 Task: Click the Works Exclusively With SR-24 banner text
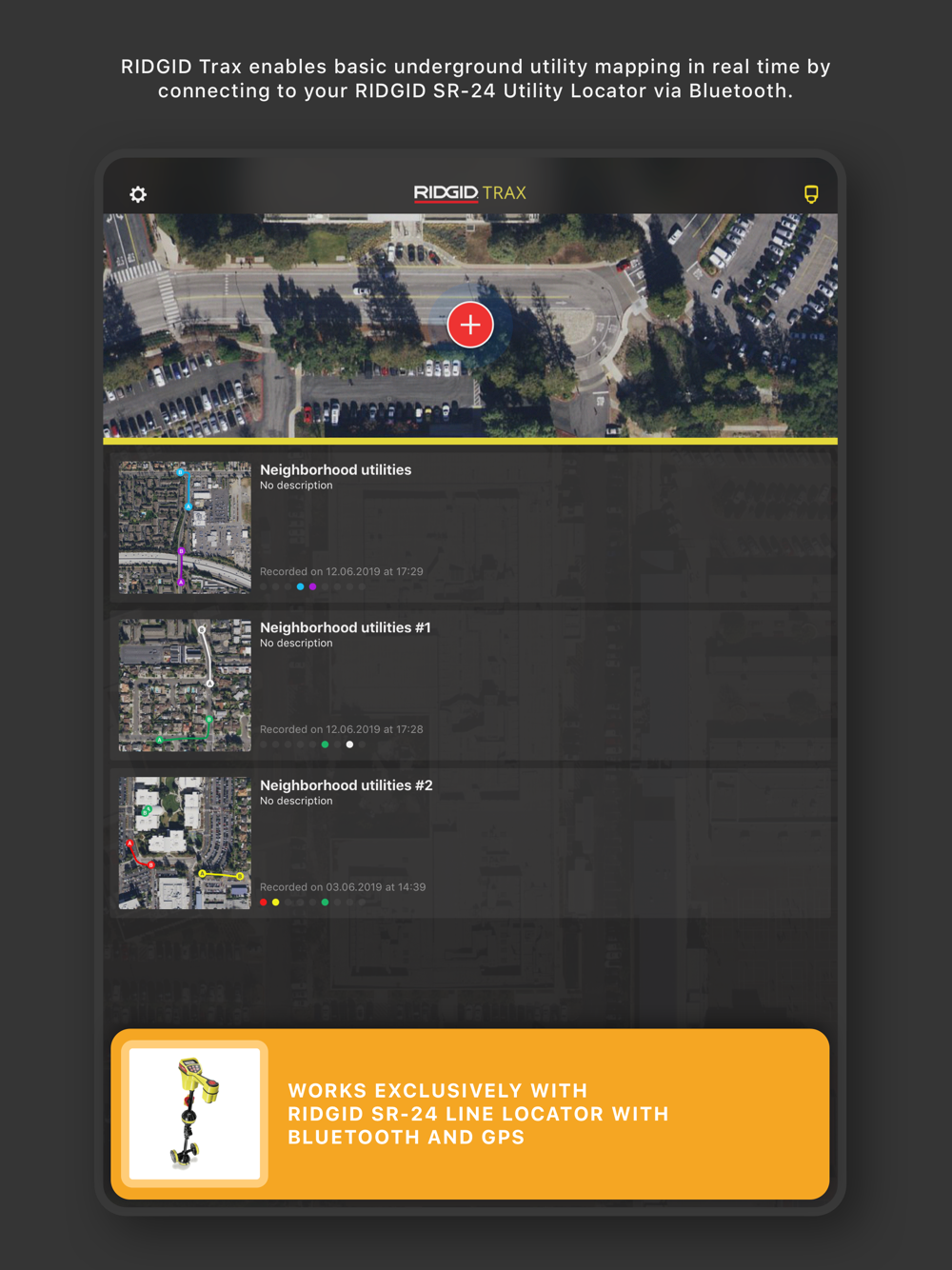478,1114
